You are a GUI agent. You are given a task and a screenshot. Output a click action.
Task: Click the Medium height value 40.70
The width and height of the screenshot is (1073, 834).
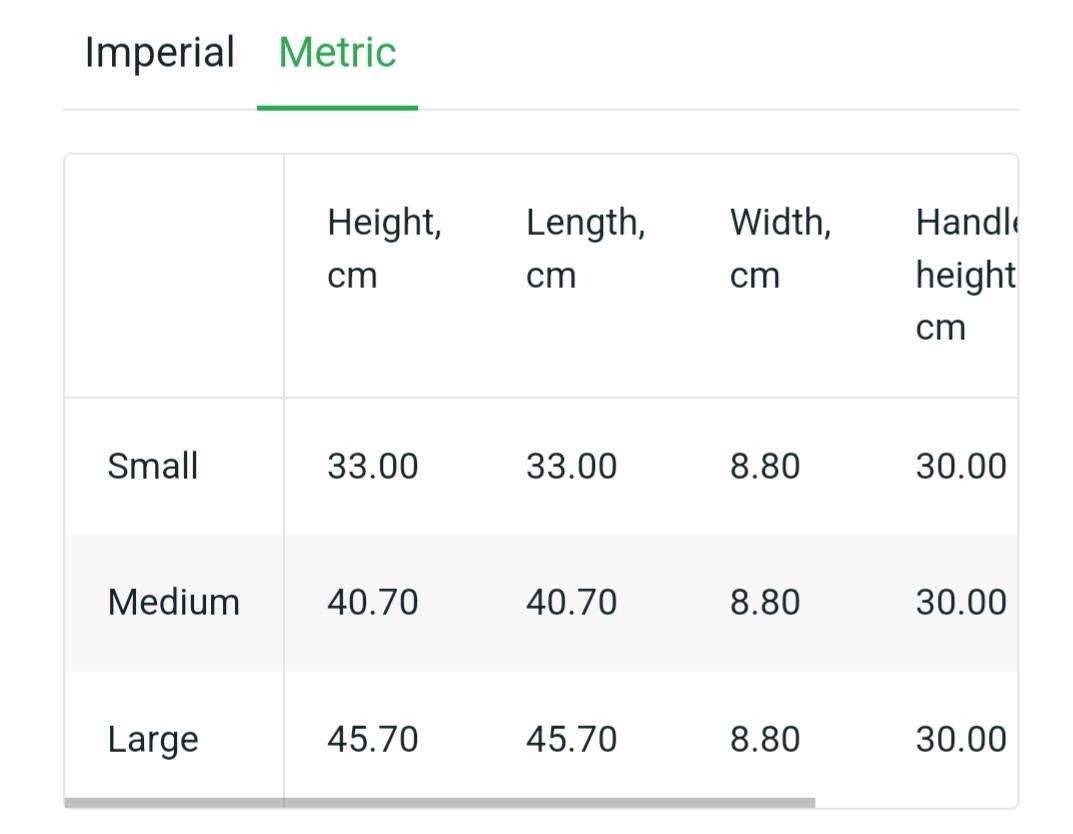pyautogui.click(x=373, y=602)
